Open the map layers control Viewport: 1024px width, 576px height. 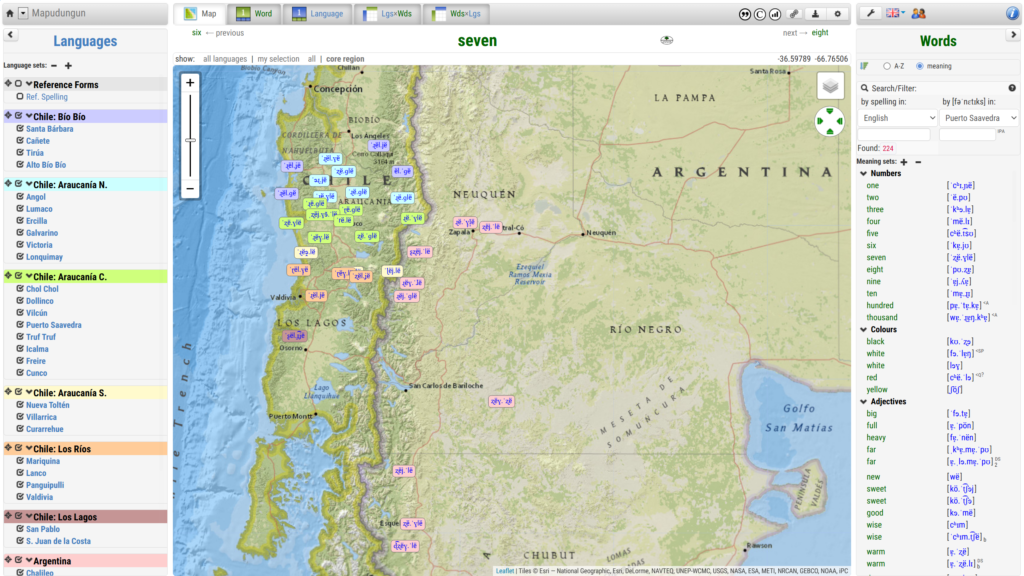(x=830, y=86)
